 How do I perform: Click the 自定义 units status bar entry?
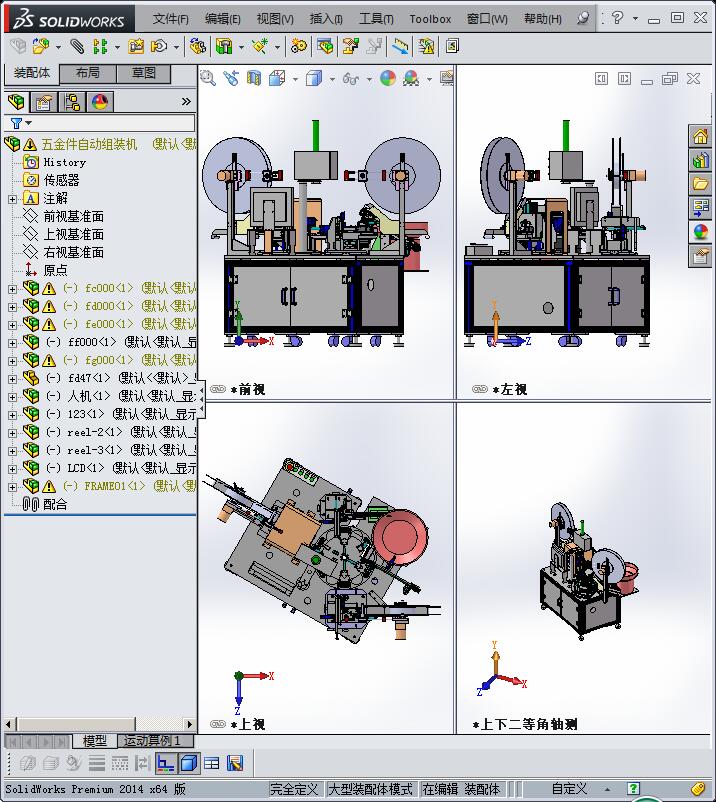(569, 789)
